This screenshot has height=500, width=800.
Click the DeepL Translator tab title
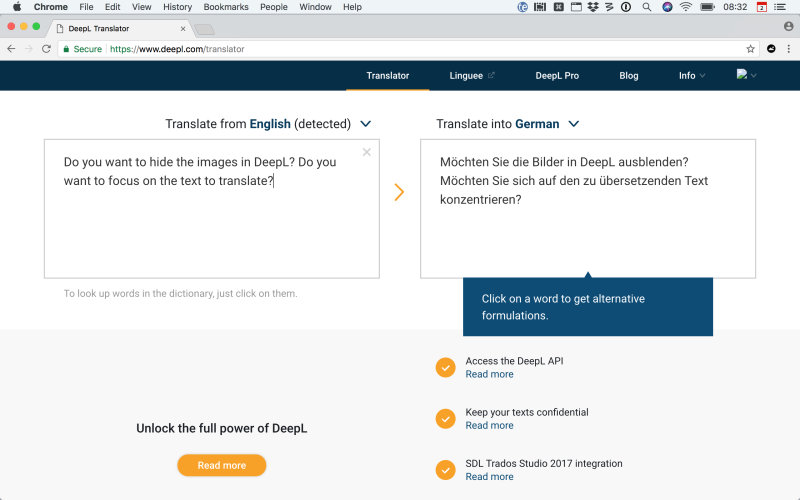click(99, 29)
